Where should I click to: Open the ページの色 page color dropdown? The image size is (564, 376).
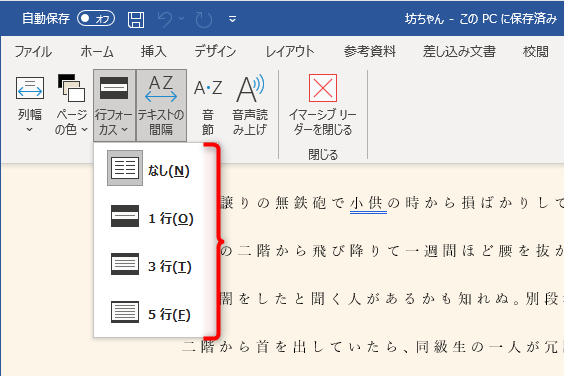tap(71, 104)
